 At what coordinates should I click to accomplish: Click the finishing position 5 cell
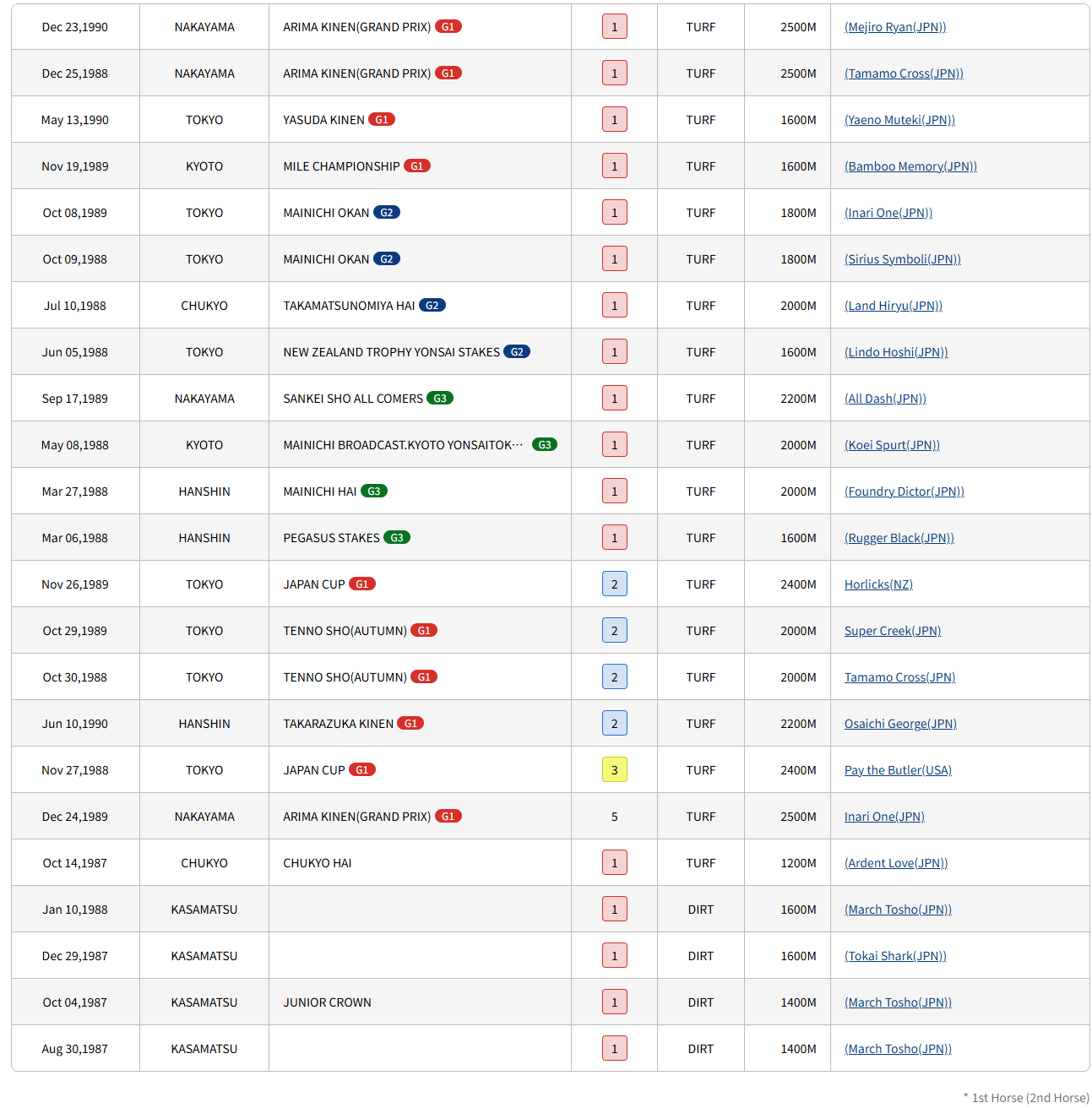tap(615, 817)
